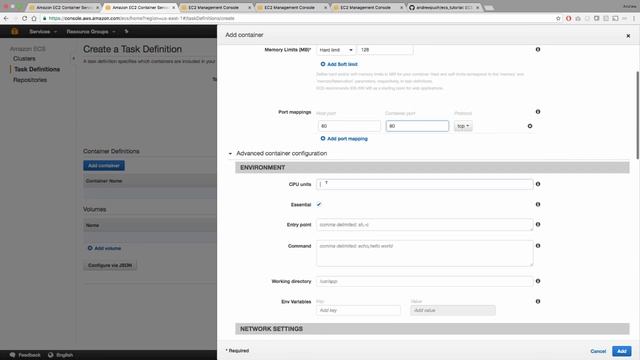This screenshot has height=360, width=640.
Task: Click the Env Variables Add key field
Action: tap(358, 311)
